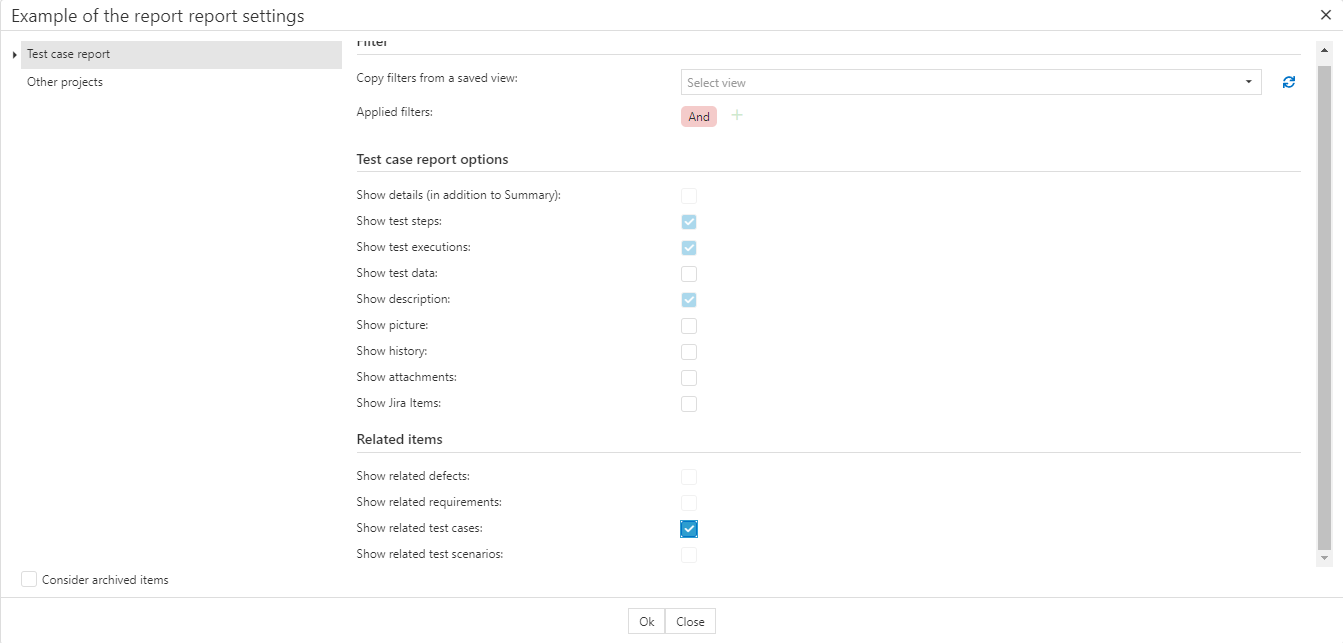The height and width of the screenshot is (643, 1343).
Task: Enable Show test data checkbox
Action: tap(689, 274)
